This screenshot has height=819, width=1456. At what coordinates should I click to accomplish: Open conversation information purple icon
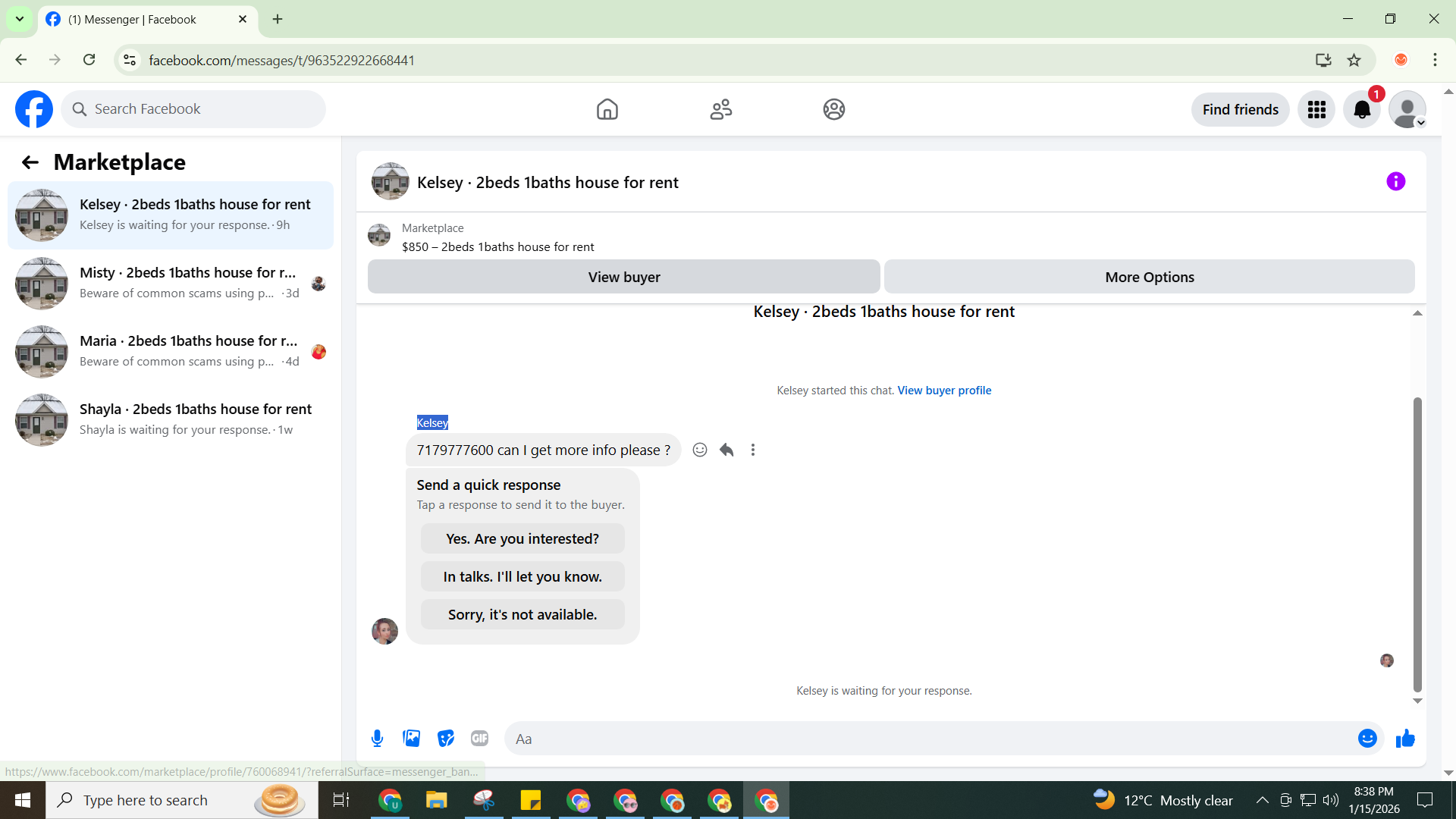click(1395, 181)
